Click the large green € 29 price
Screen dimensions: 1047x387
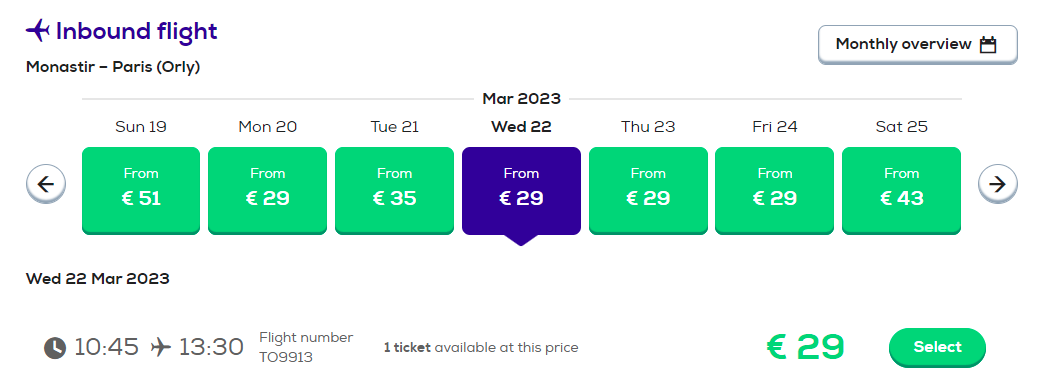(x=805, y=347)
